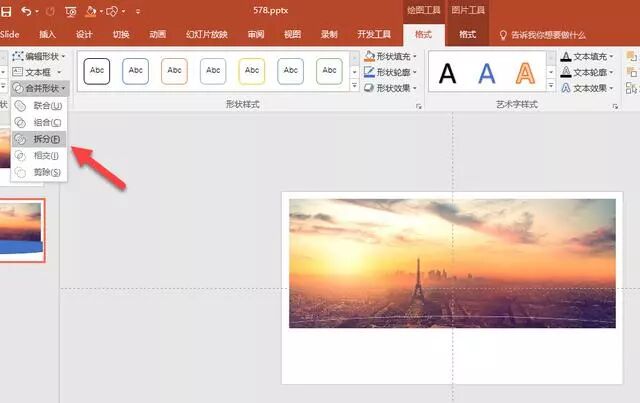Choose 拆分(F) from merge shapes menu
This screenshot has height=403, width=640.
[39, 139]
